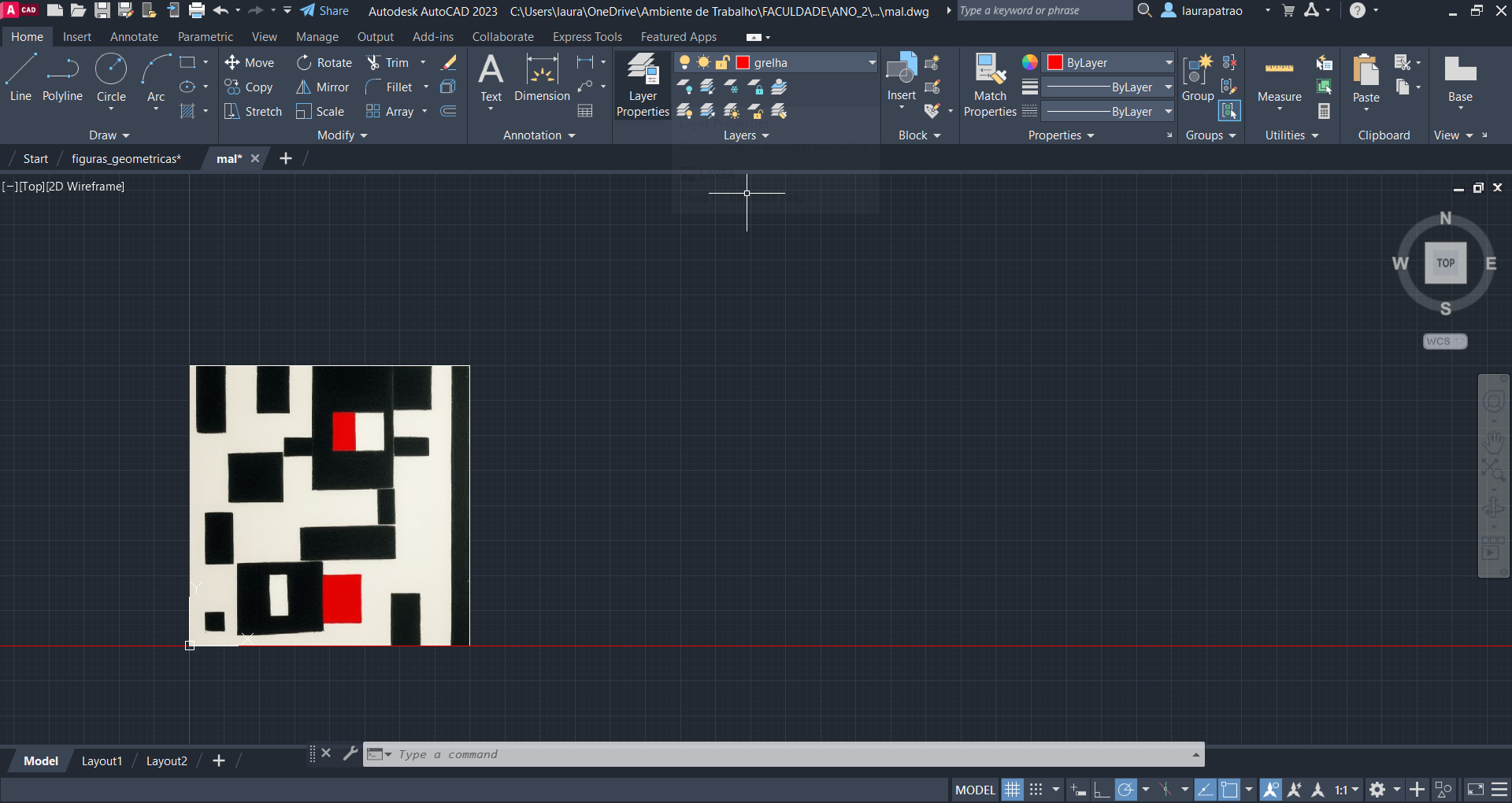Open the Measure utility

(1279, 78)
